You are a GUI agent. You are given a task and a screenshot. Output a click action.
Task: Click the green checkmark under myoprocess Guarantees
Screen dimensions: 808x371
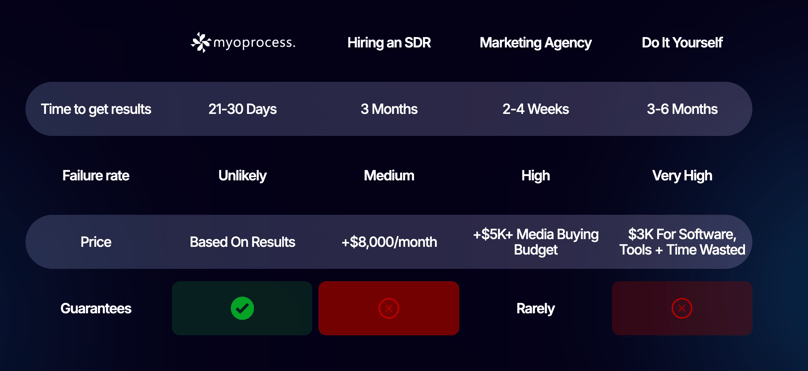[x=242, y=308]
